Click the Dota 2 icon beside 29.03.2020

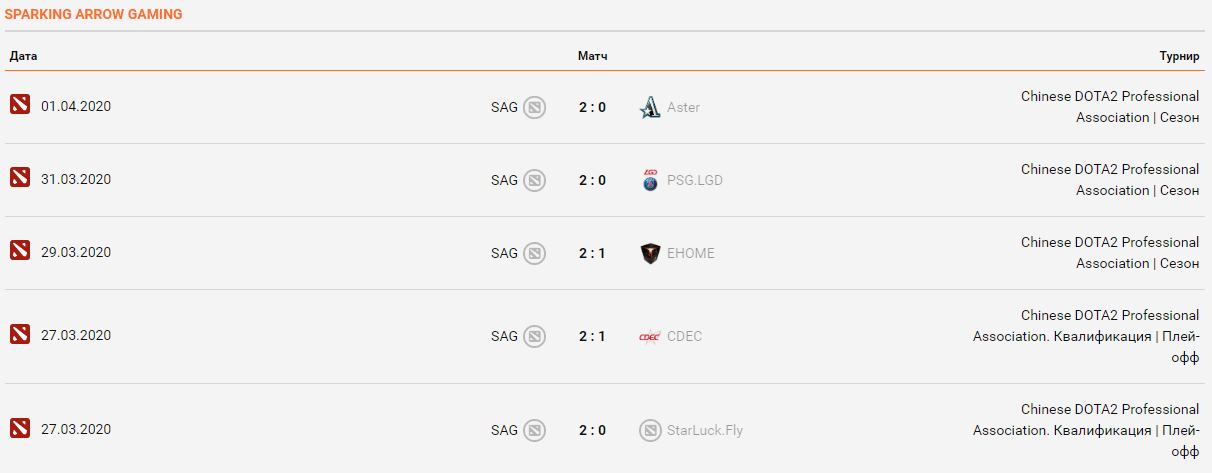point(20,251)
